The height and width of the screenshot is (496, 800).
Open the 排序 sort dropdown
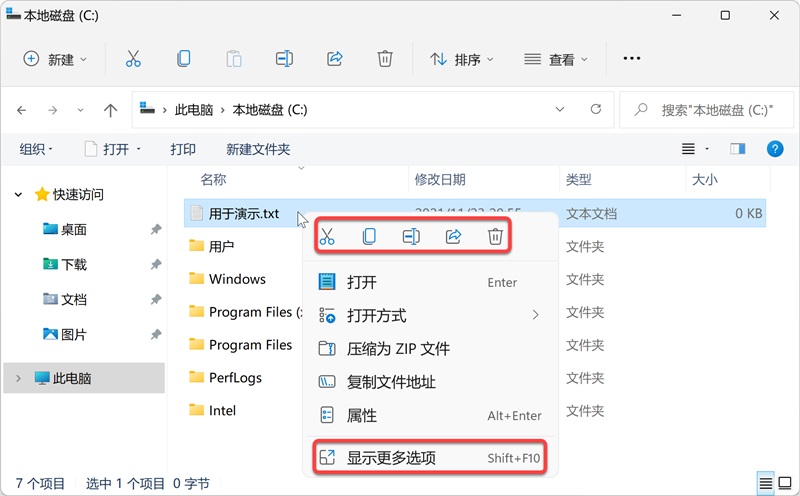click(x=462, y=59)
